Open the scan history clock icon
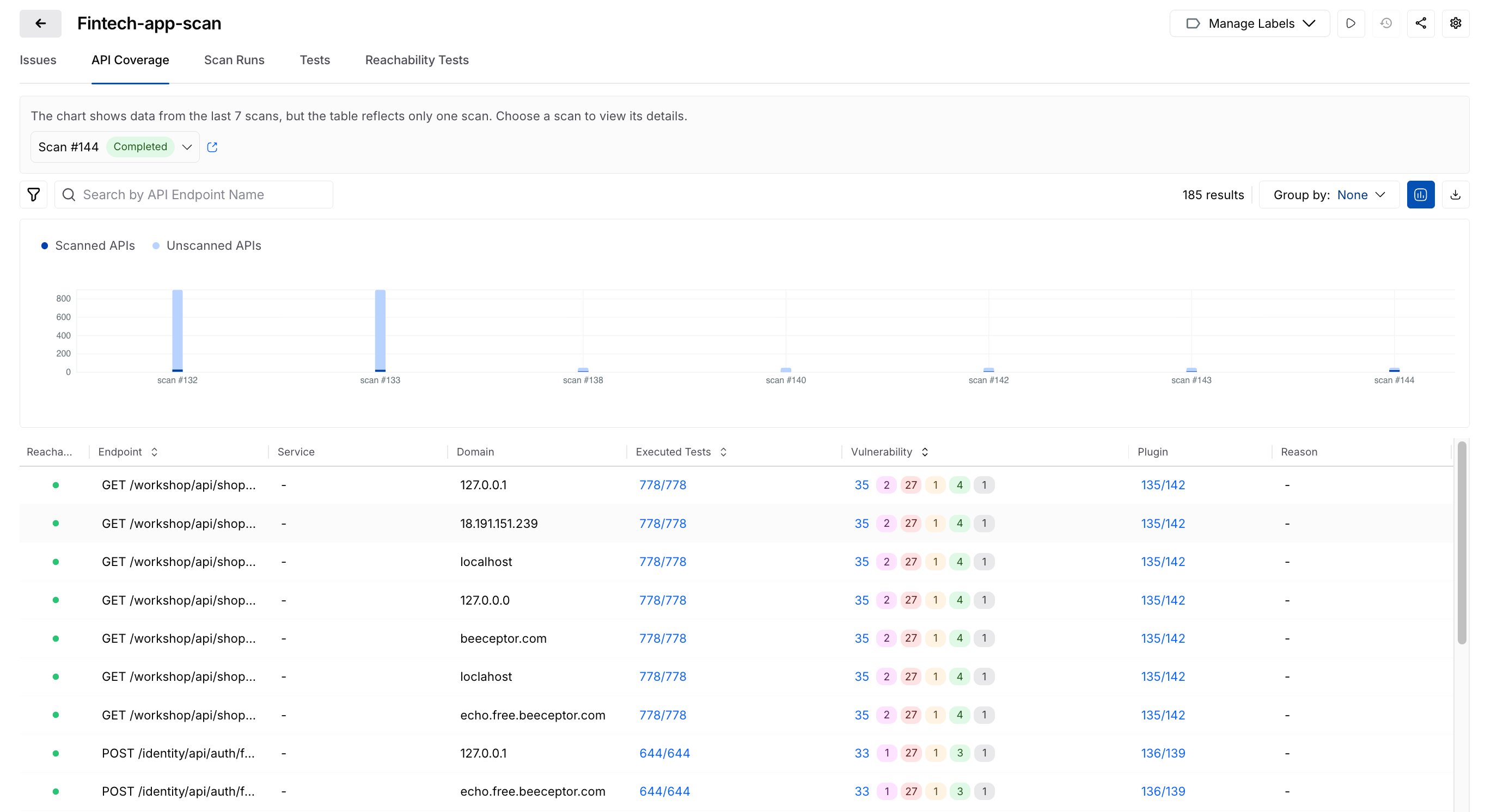The width and height of the screenshot is (1491, 812). pyautogui.click(x=1386, y=23)
